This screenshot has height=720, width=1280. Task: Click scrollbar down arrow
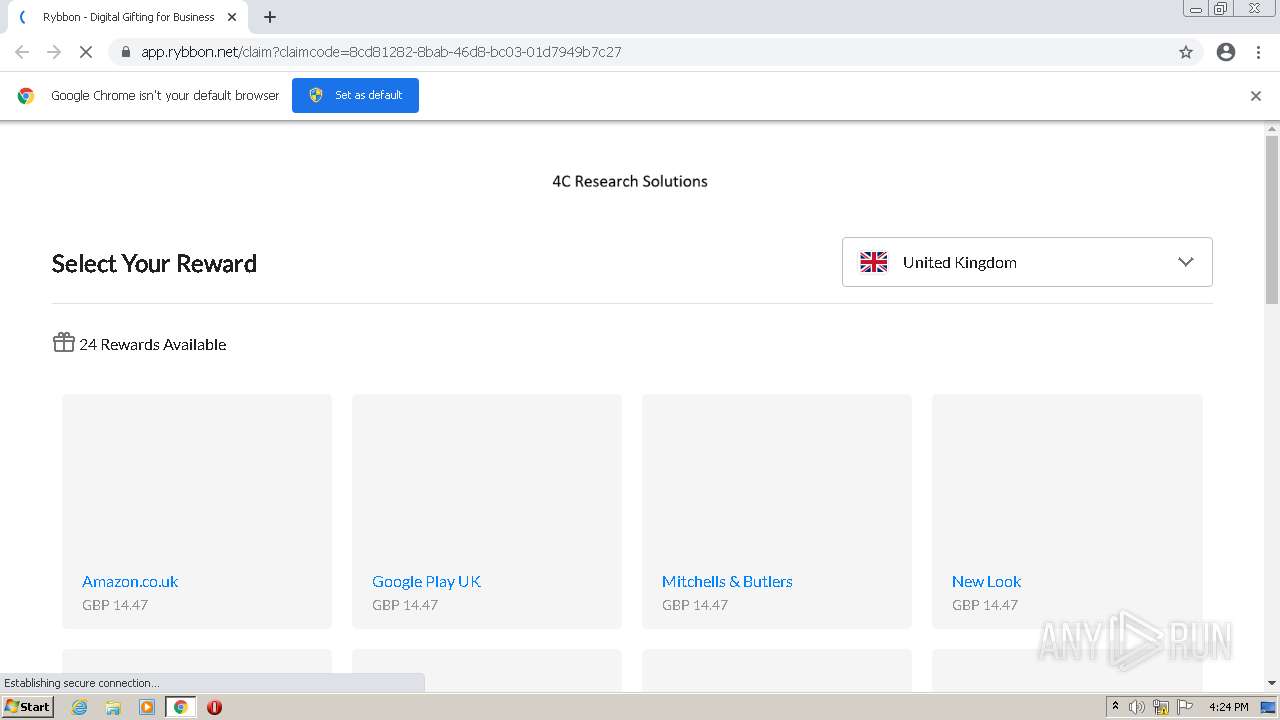1272,683
